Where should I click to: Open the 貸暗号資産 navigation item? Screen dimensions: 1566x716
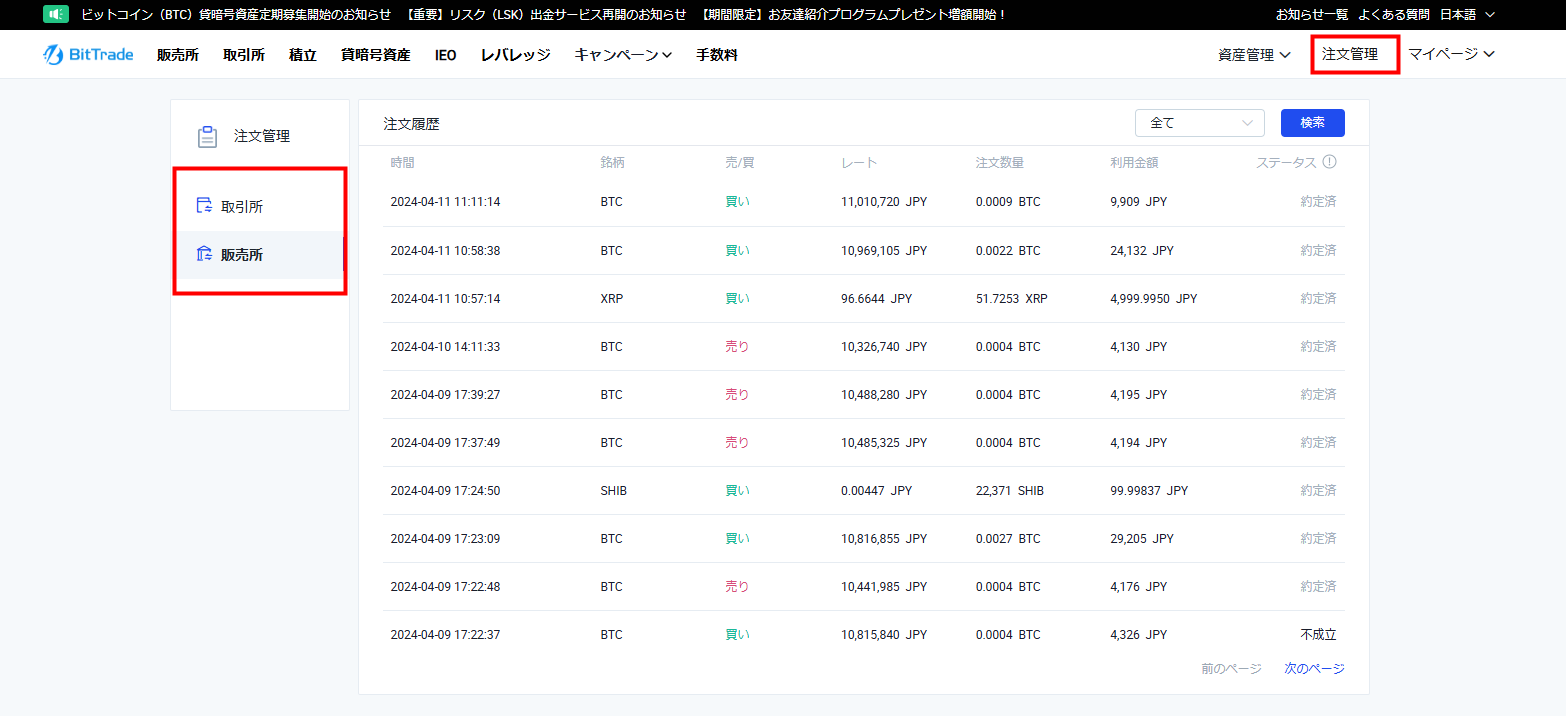point(375,55)
